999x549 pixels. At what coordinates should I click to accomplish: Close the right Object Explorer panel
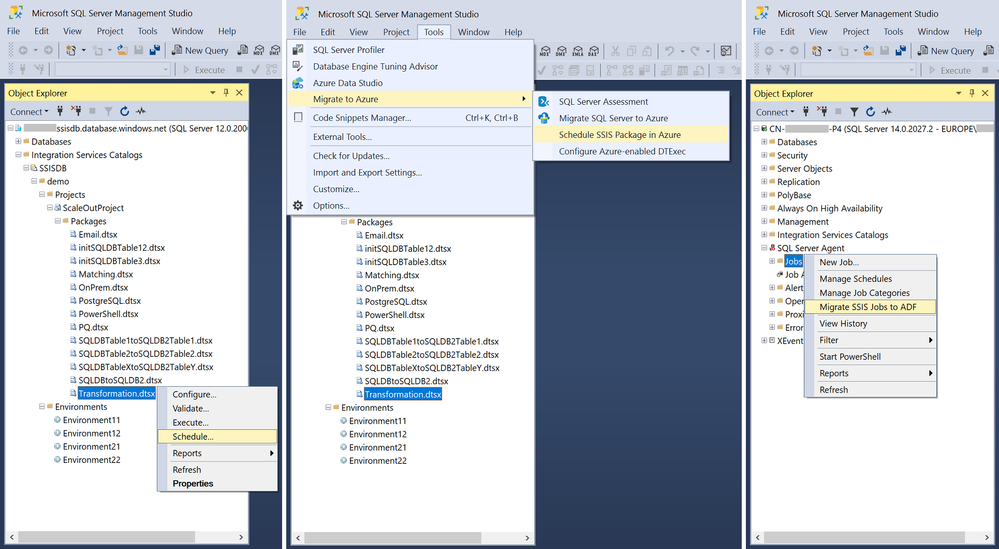pyautogui.click(x=986, y=94)
